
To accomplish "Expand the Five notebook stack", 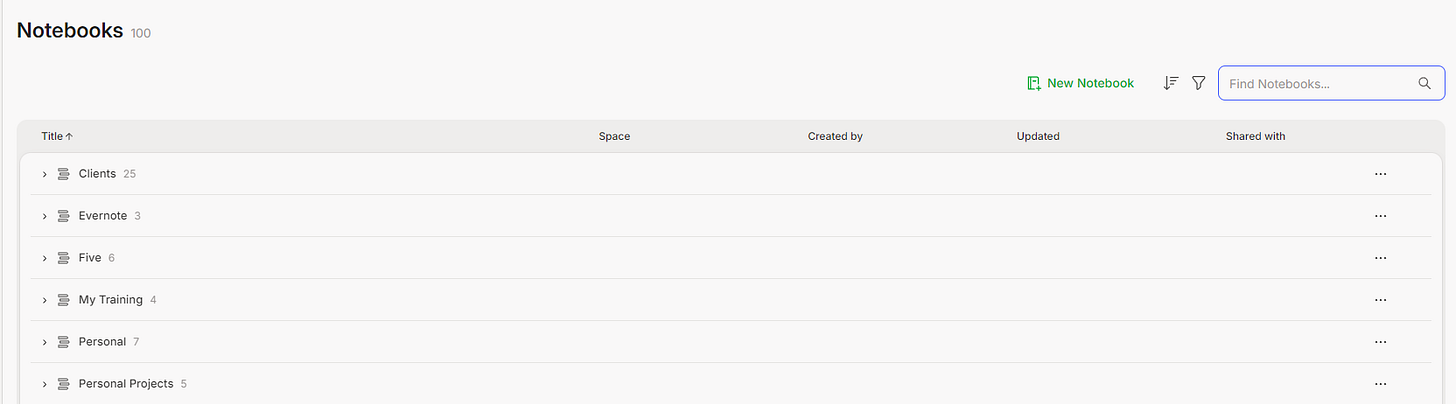I will [x=45, y=258].
